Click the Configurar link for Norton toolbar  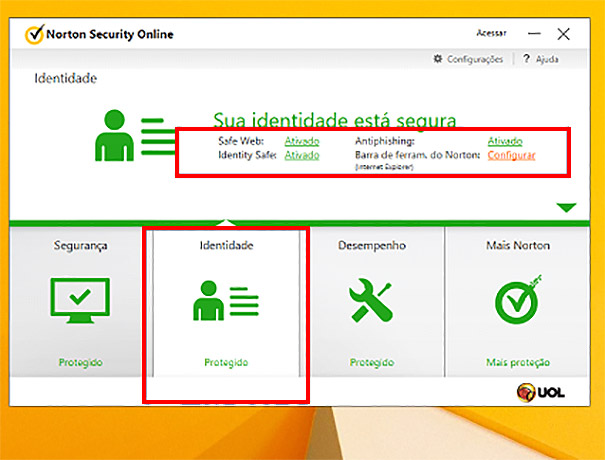point(511,155)
